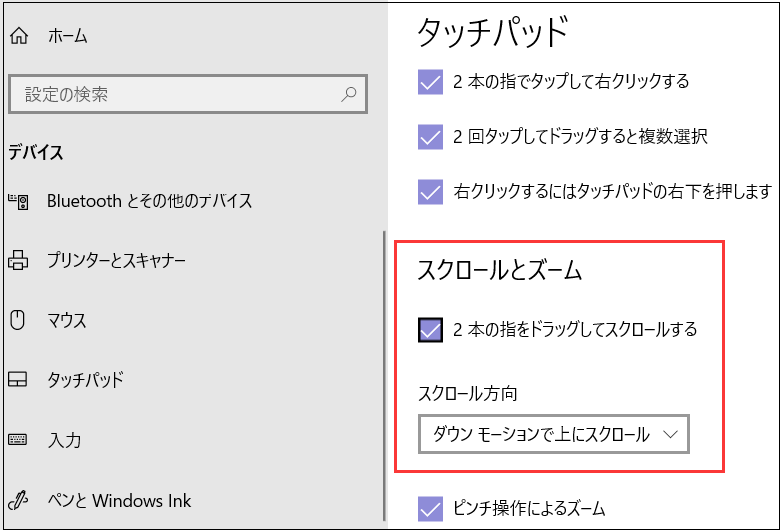This screenshot has width=782, height=530.
Task: Go to ホーム settings
Action: coord(67,37)
